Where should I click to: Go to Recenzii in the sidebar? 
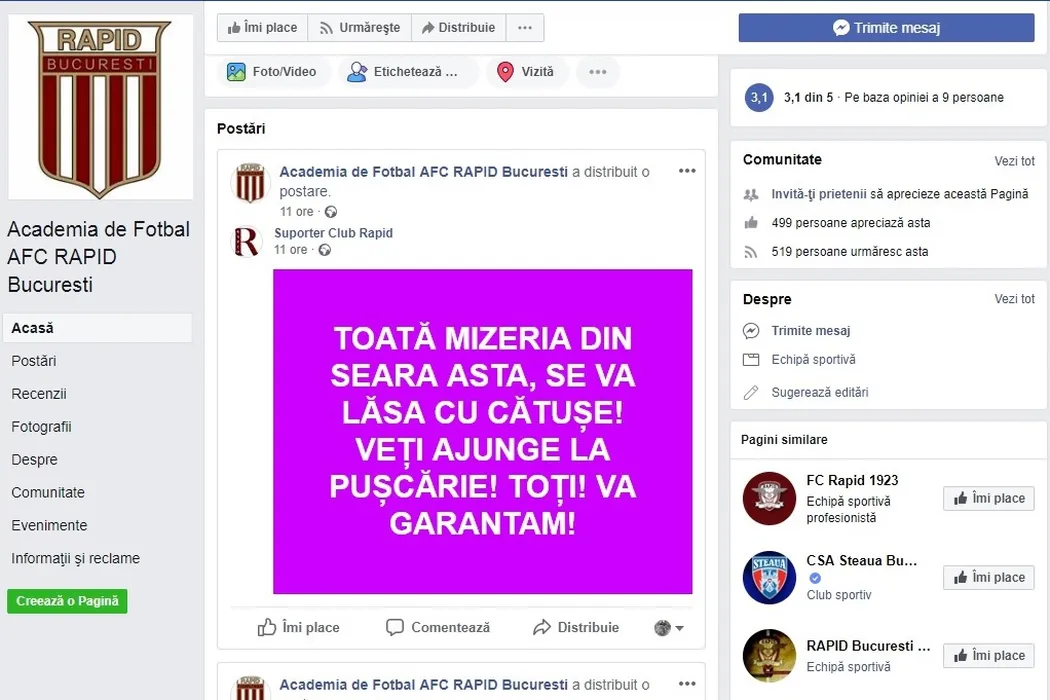click(39, 394)
